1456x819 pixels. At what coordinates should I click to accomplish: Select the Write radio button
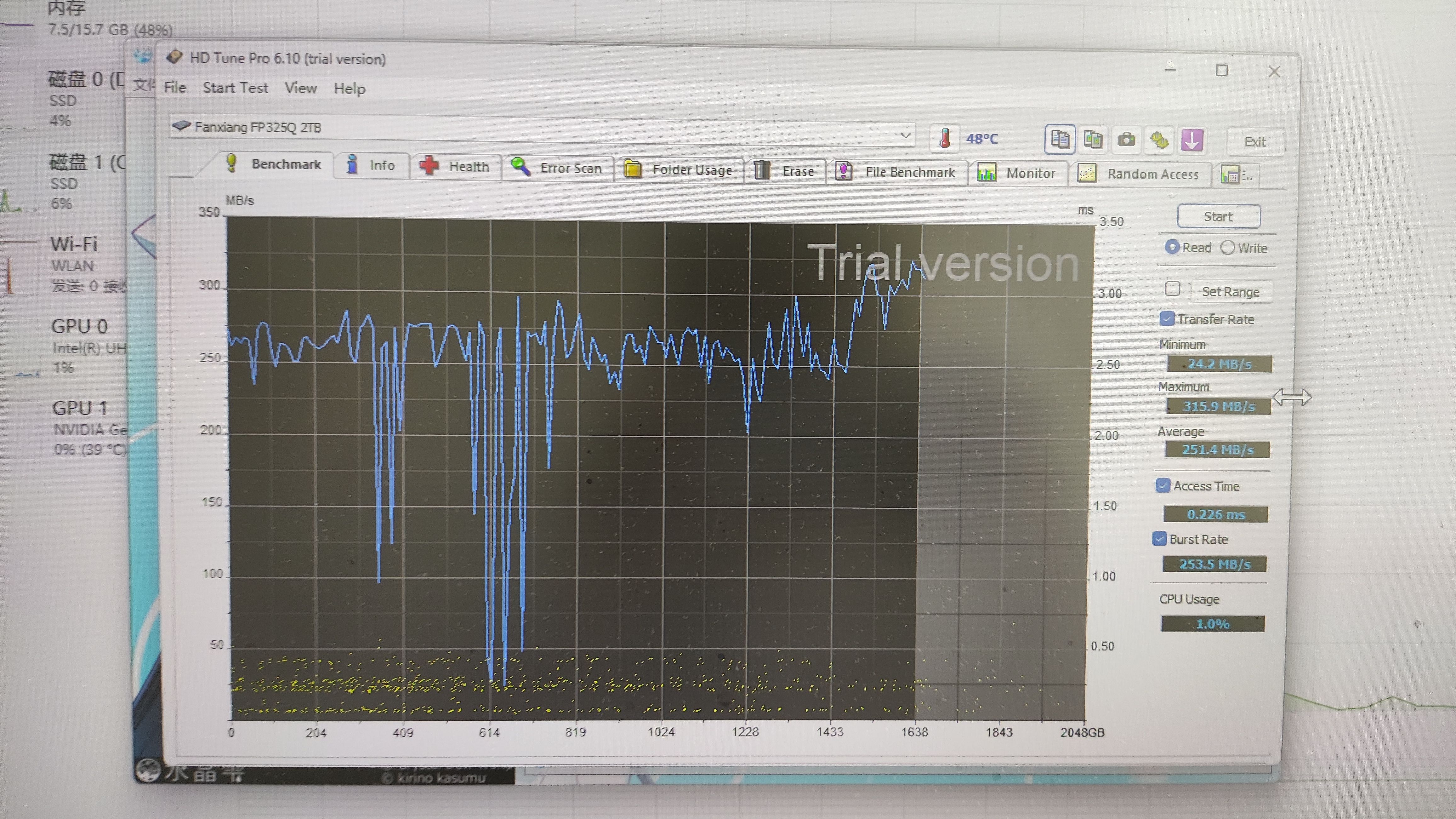click(1228, 248)
